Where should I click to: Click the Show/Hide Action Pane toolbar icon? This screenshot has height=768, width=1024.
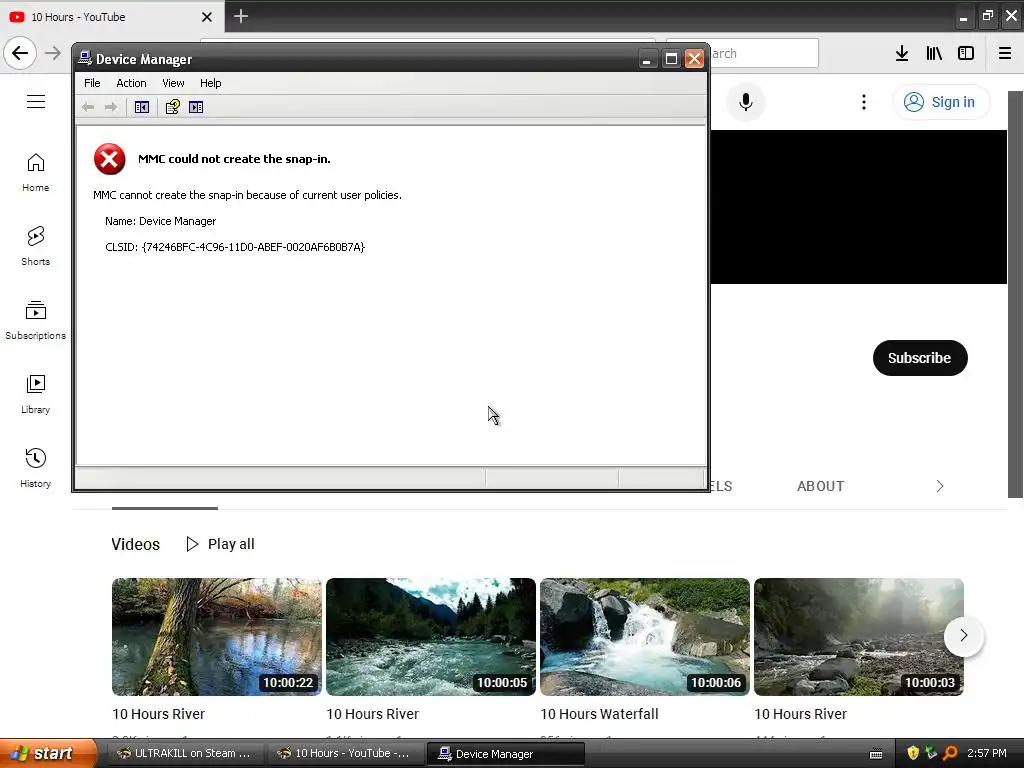coord(196,107)
